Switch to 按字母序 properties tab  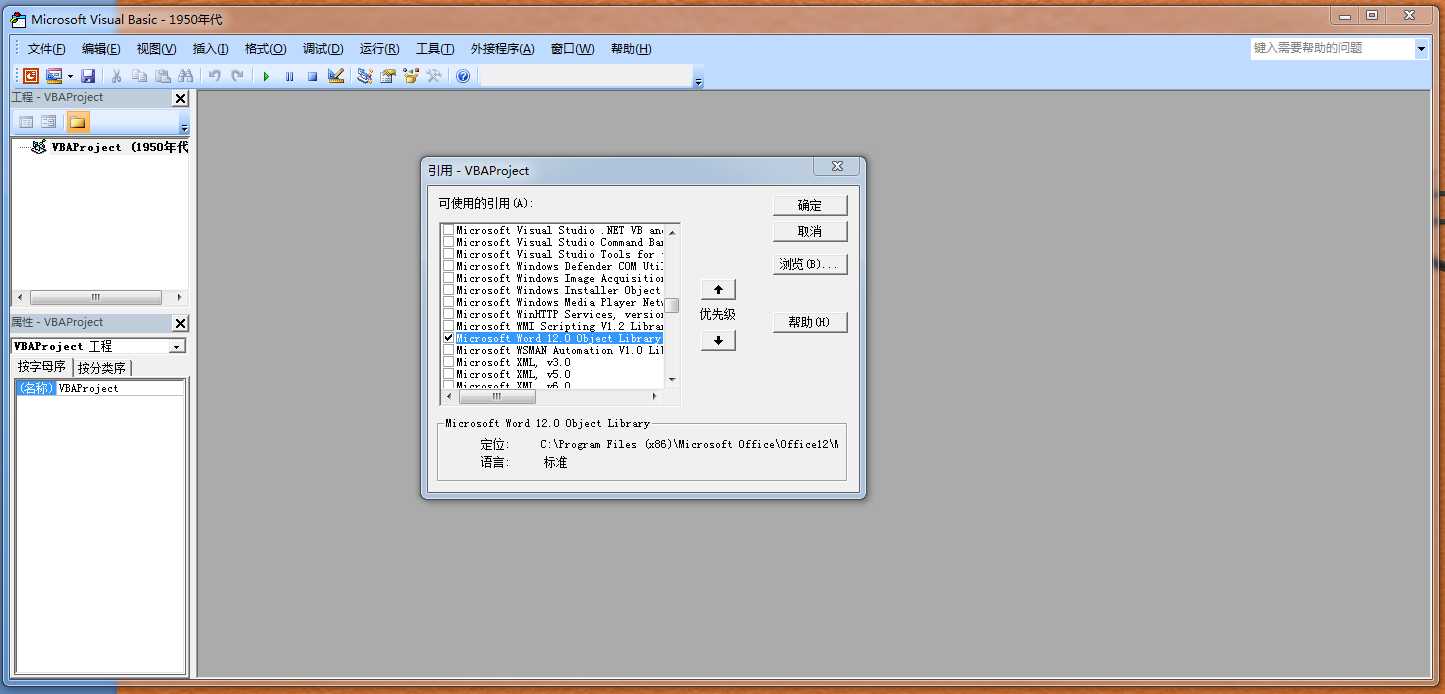[42, 367]
